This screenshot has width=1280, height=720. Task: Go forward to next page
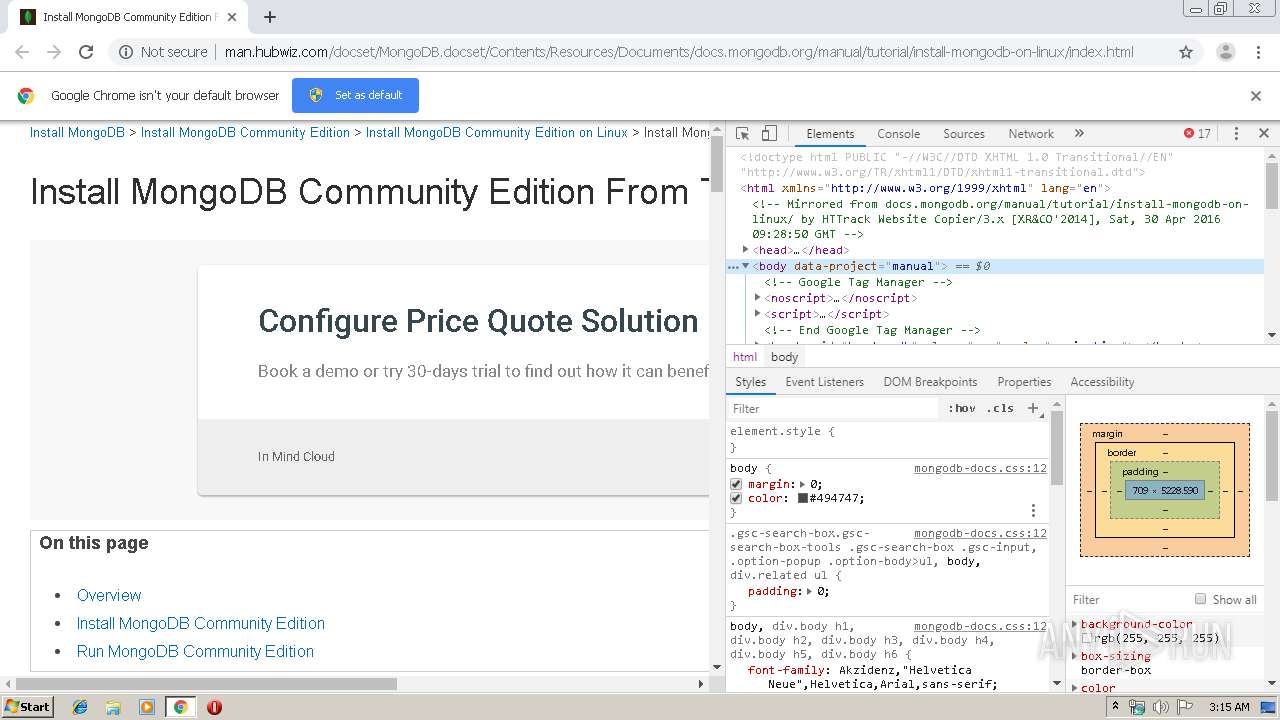pyautogui.click(x=54, y=52)
